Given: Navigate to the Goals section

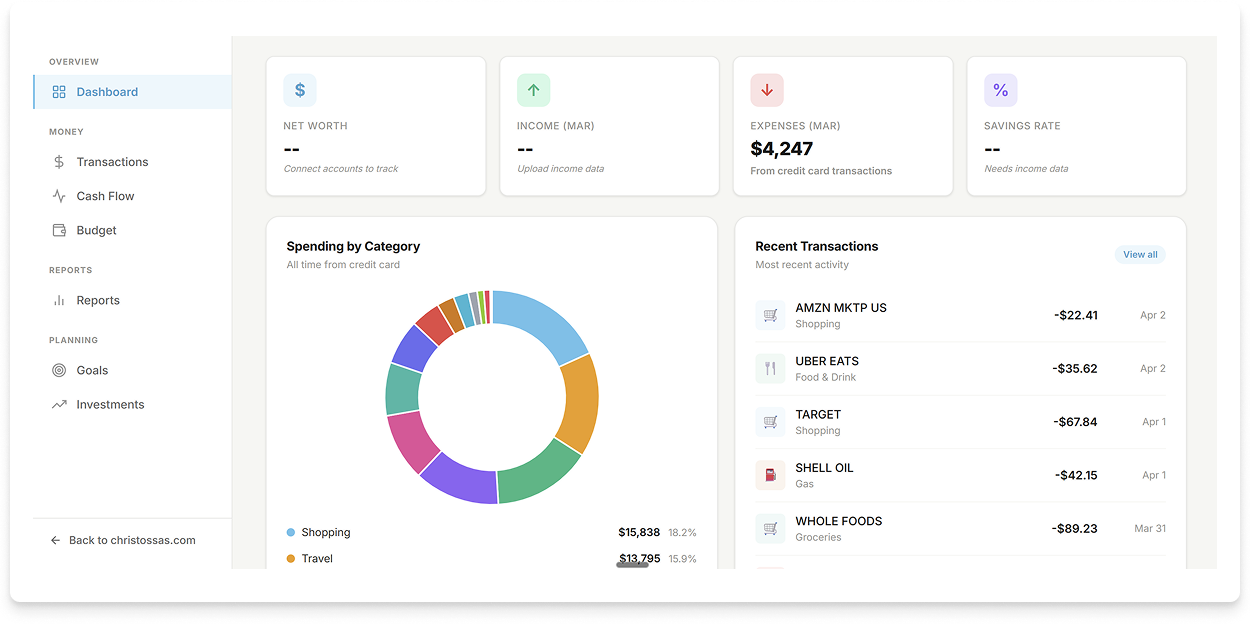Looking at the screenshot, I should point(91,370).
